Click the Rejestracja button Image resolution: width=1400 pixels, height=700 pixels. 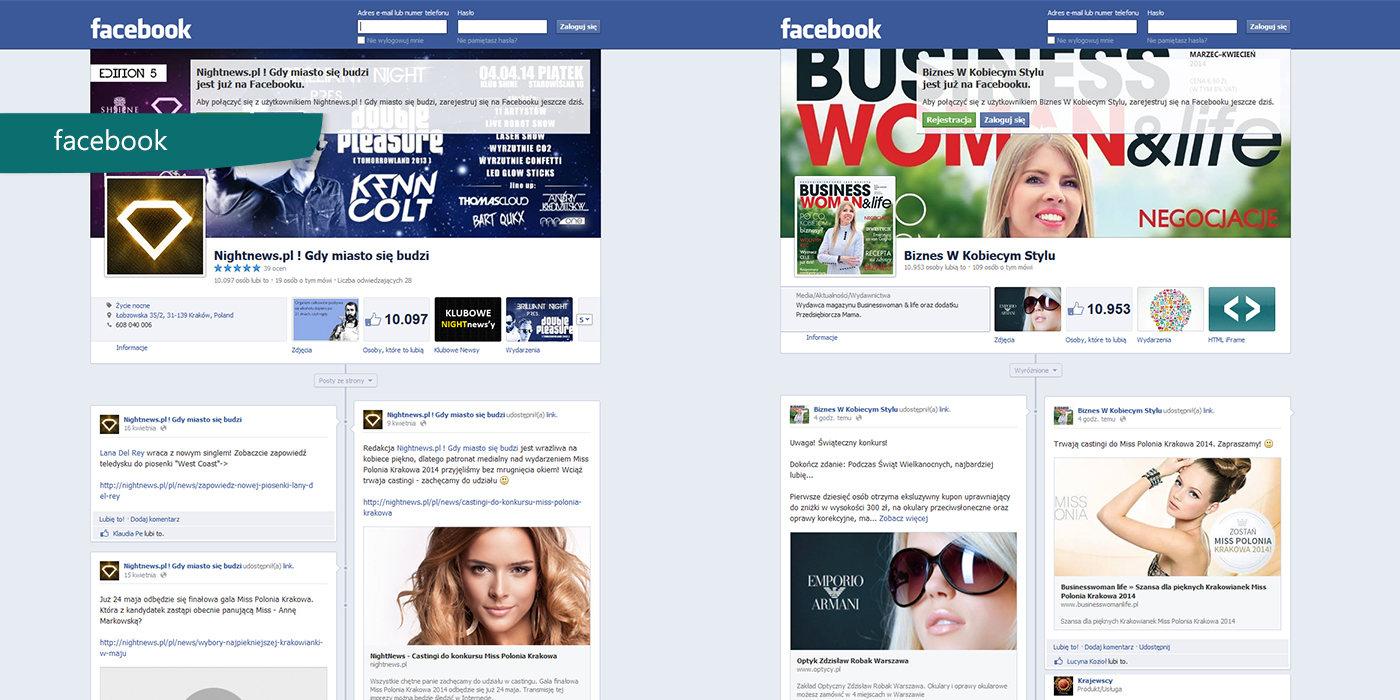click(949, 120)
